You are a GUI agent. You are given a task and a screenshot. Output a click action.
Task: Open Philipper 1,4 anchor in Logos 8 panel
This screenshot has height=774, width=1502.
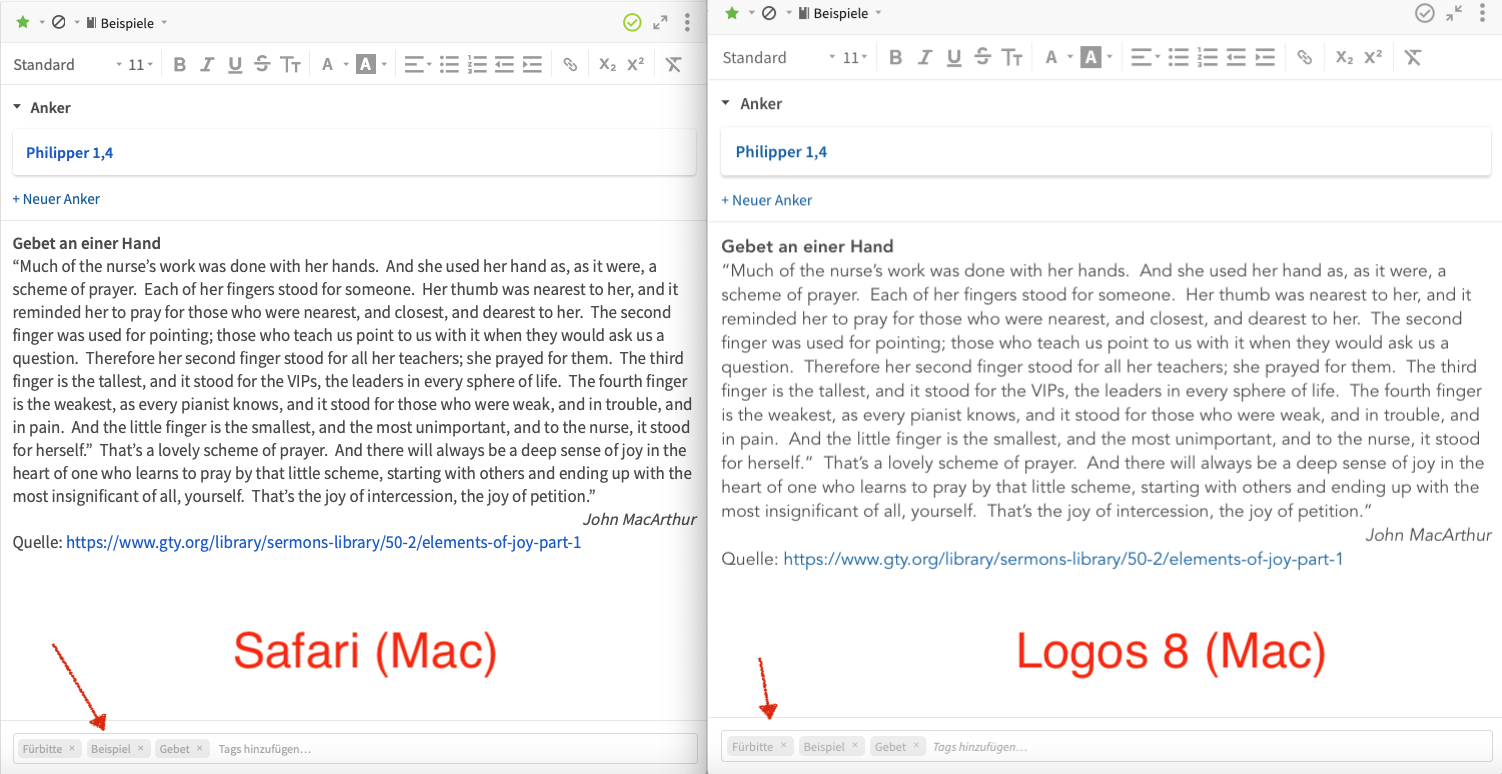pyautogui.click(x=781, y=152)
